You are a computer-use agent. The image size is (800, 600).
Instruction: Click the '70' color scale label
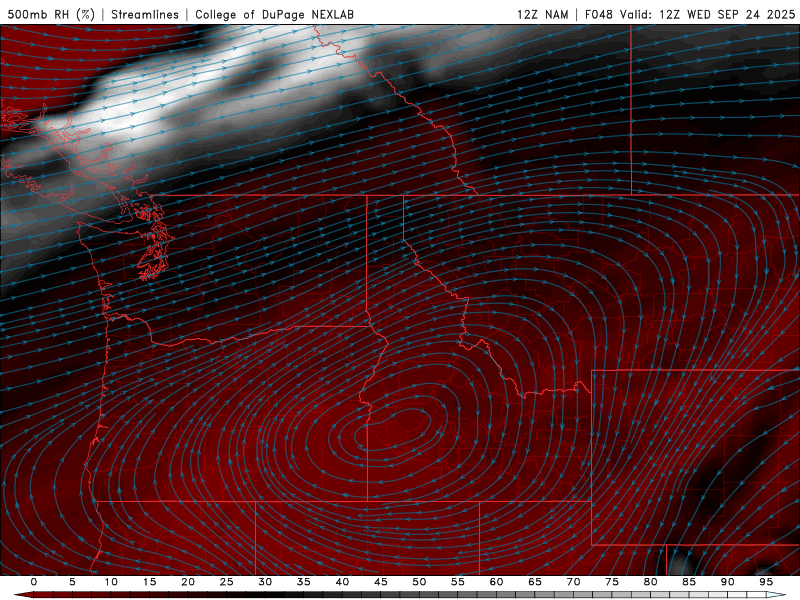click(x=573, y=582)
